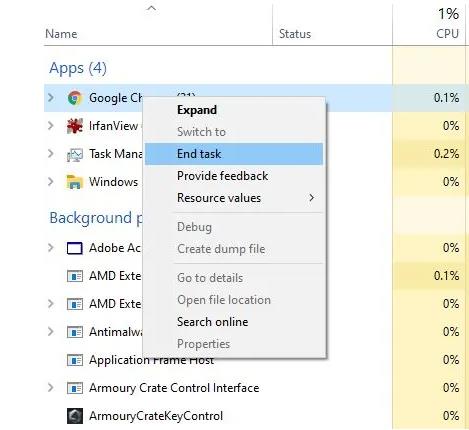
Task: Select the Application Frame Host row
Action: tap(151, 360)
